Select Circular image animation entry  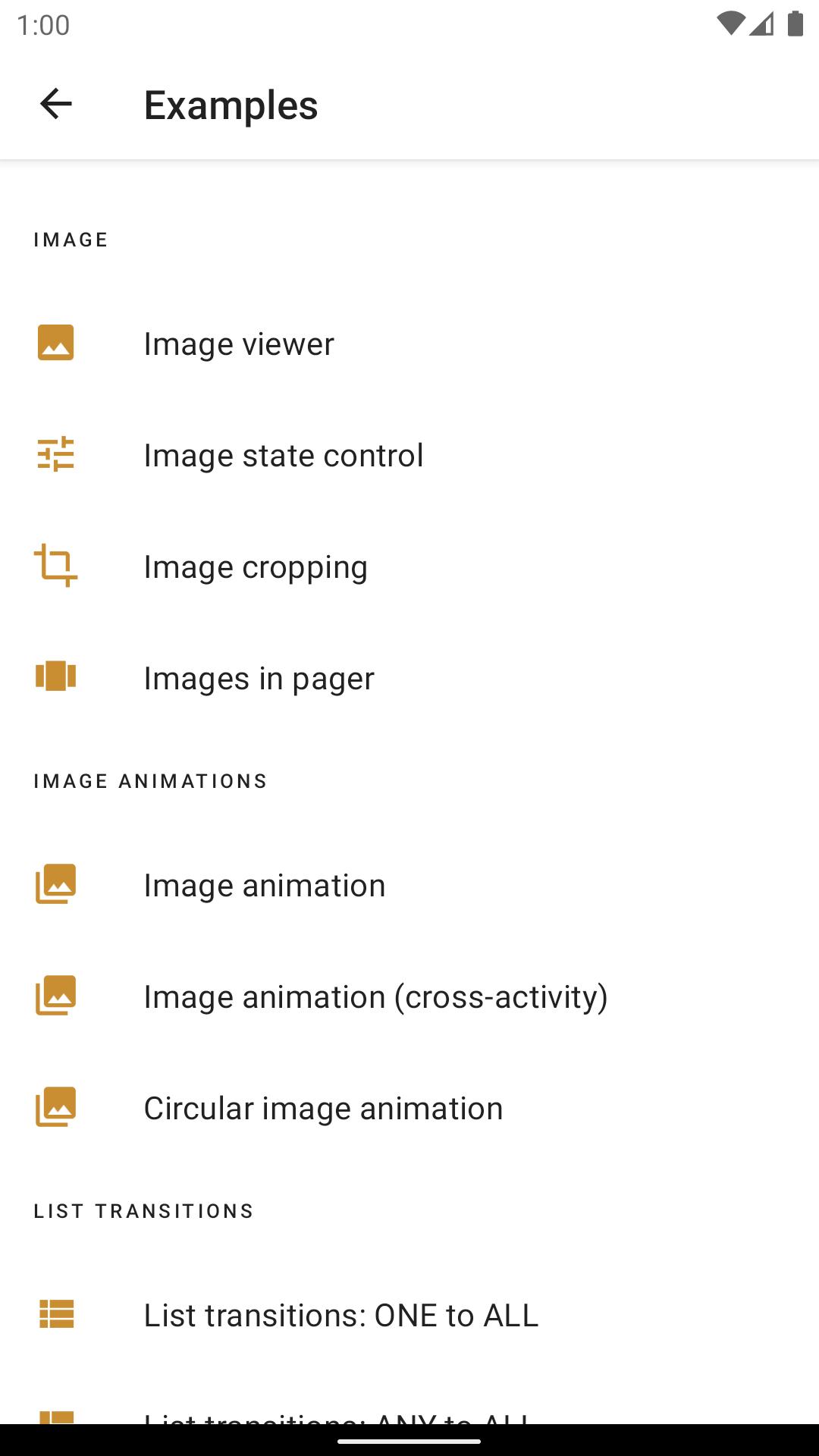[x=323, y=1109]
